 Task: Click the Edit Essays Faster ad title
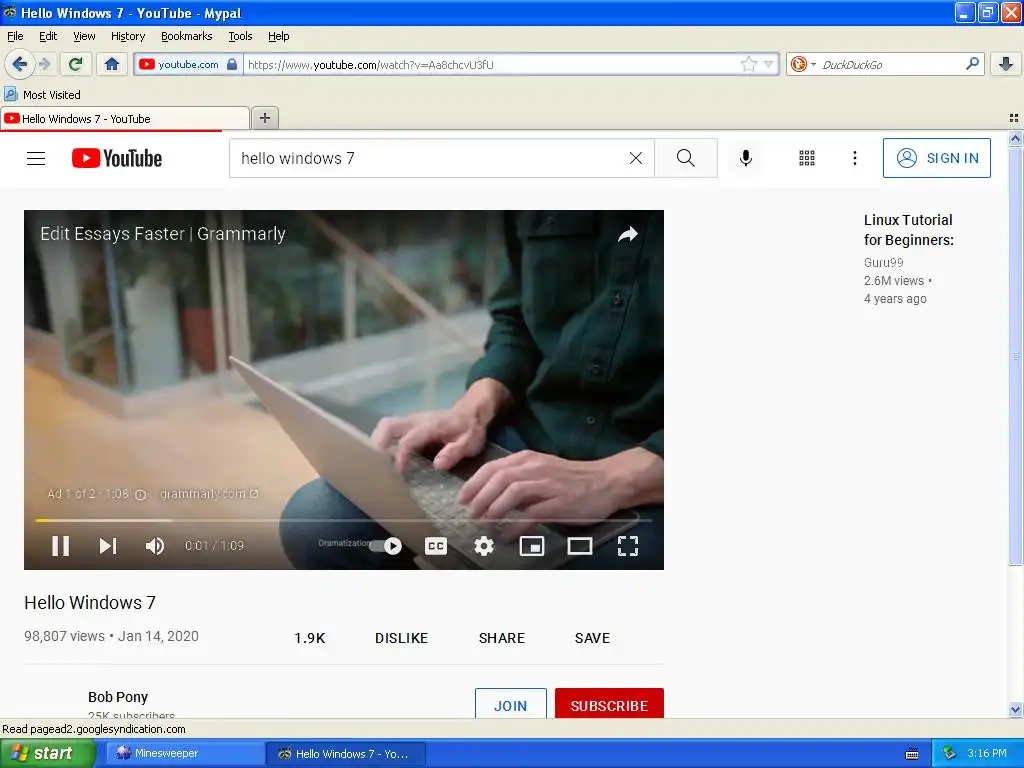click(x=163, y=234)
